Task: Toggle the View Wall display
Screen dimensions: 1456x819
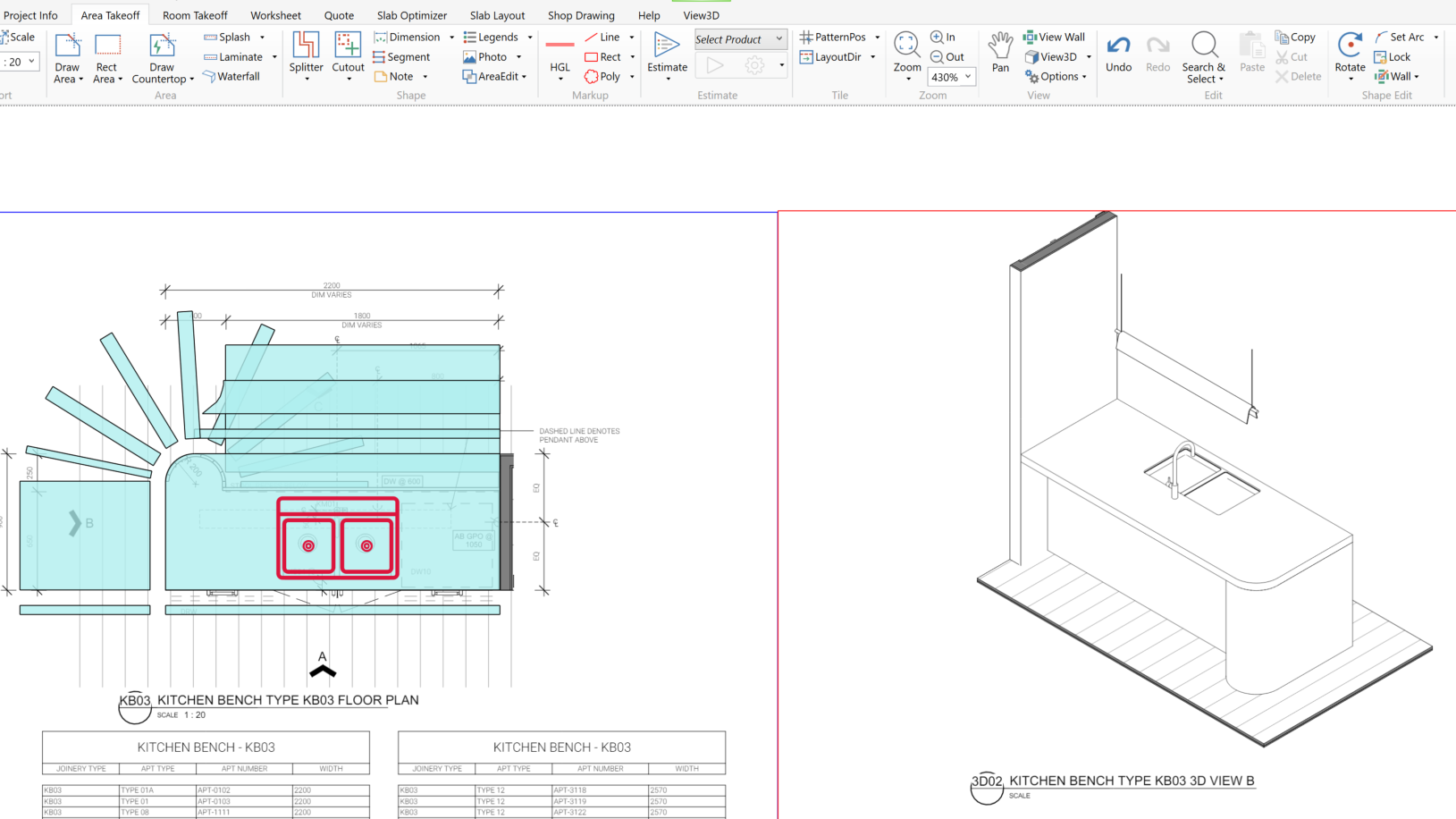Action: click(1054, 38)
